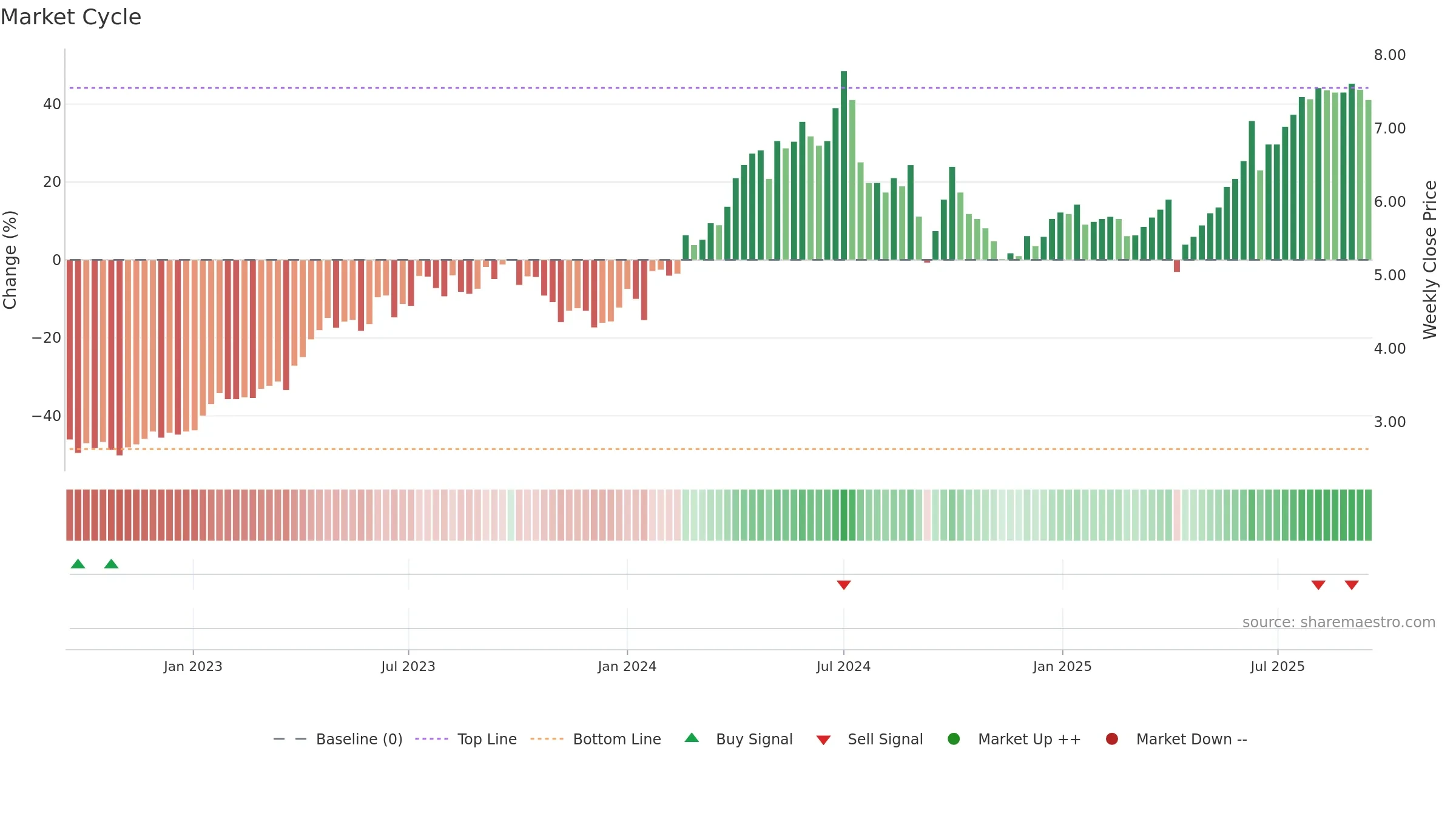Click the source: sharemaestro.com text
The image size is (1456, 819).
click(x=1339, y=622)
